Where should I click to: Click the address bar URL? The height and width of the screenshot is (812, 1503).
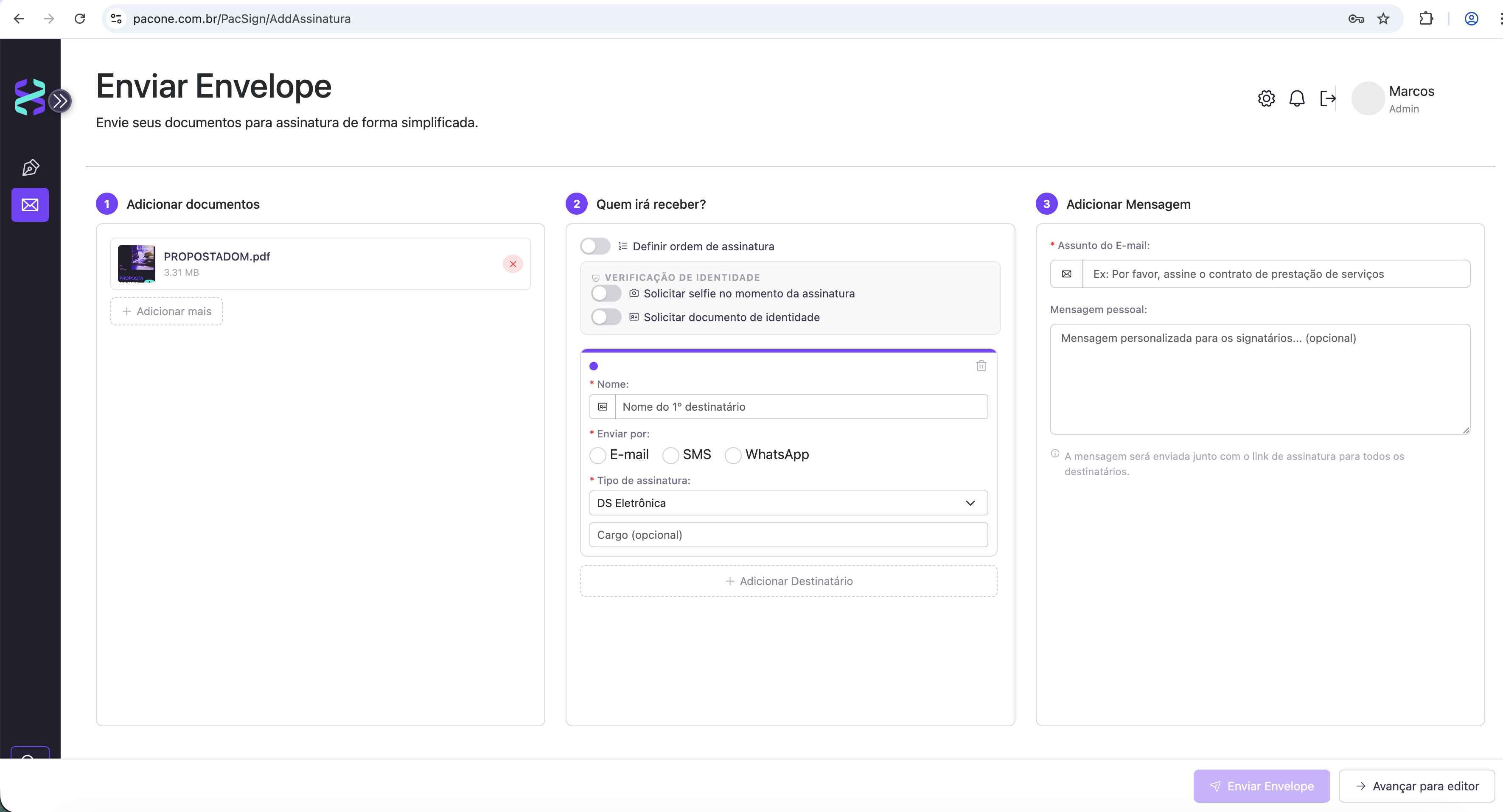[x=241, y=19]
